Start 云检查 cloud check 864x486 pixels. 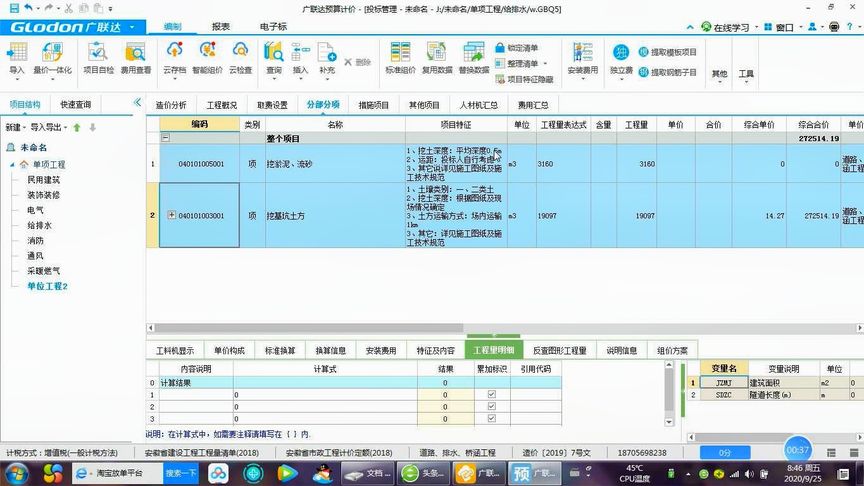click(x=240, y=58)
